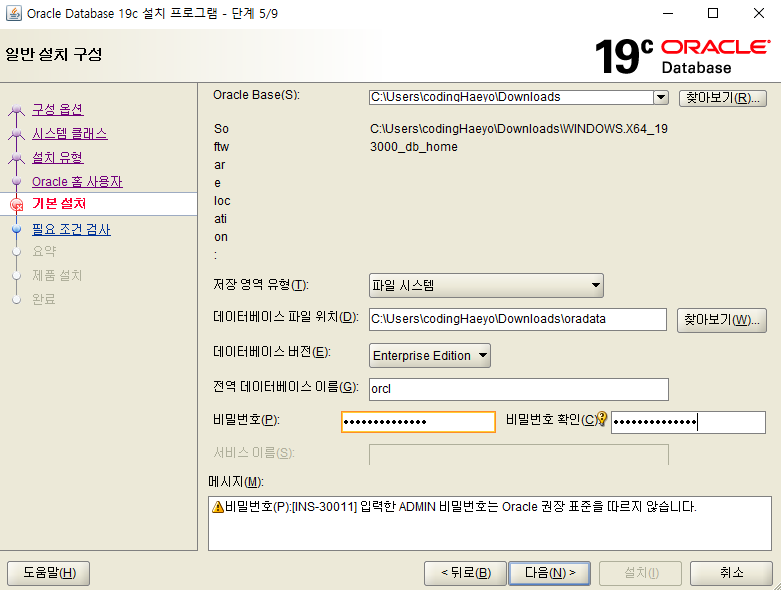Screen dimensions: 781x590
Task: Click the Oracle Base path text field
Action: [x=511, y=97]
